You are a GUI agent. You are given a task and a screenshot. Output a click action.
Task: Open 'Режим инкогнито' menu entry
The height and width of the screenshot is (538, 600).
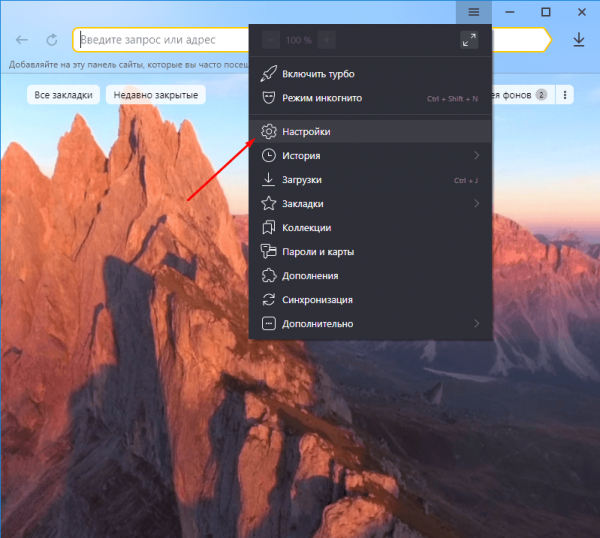point(370,98)
